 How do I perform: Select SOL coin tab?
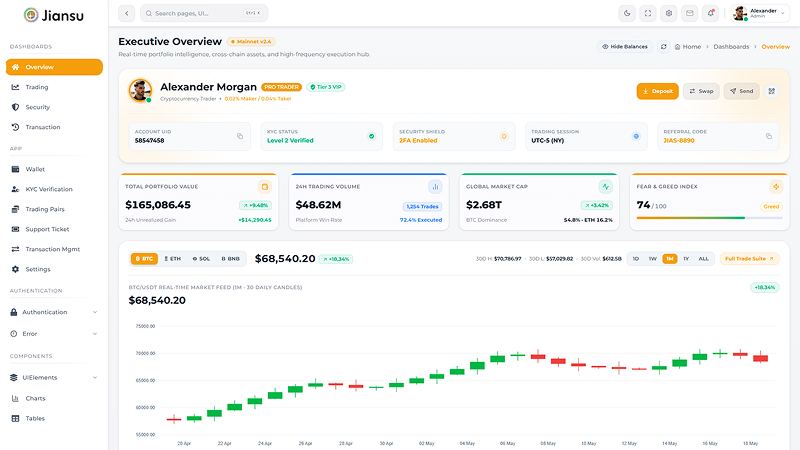tap(201, 259)
